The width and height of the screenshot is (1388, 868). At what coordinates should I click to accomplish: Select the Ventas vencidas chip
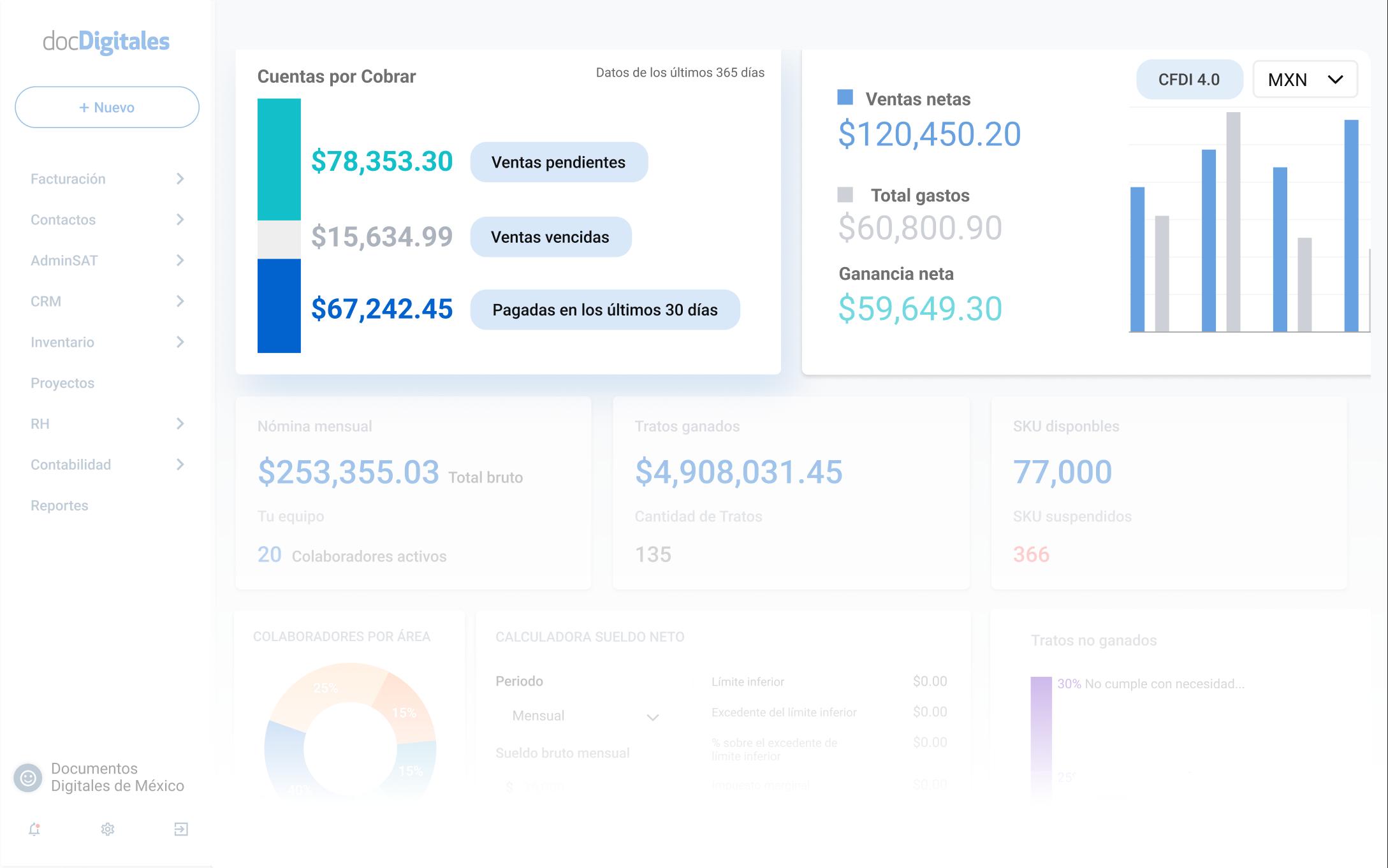(550, 236)
